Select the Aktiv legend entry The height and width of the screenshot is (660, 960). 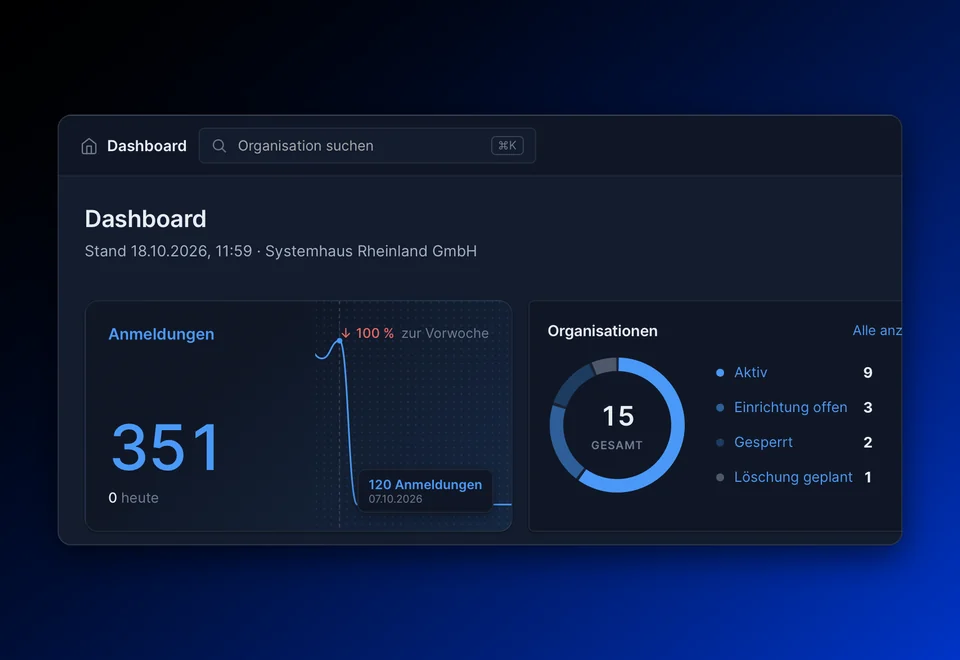coord(751,372)
